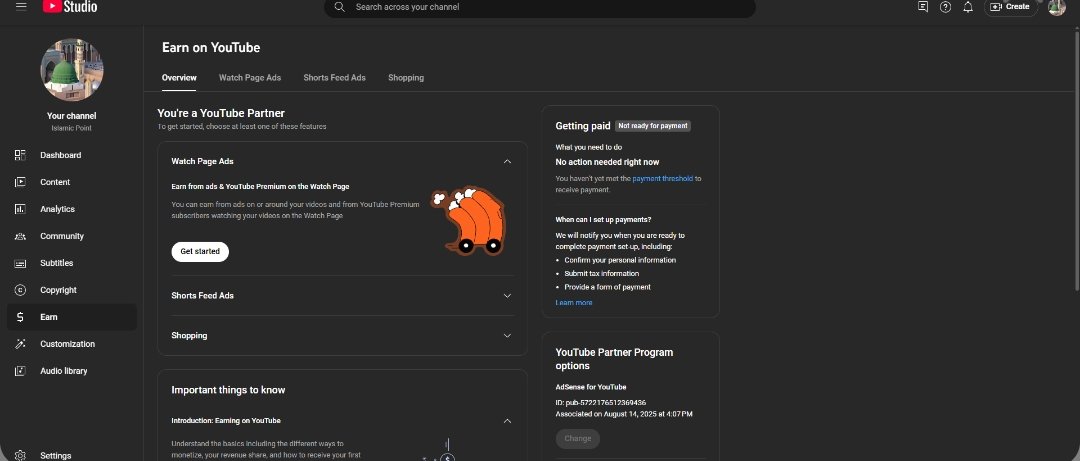
Task: Open the Dashboard menu item label
Action: pos(61,155)
